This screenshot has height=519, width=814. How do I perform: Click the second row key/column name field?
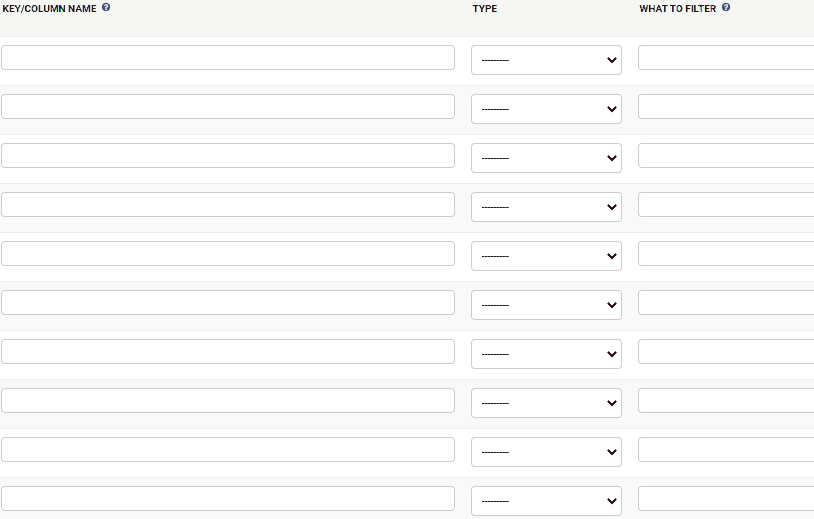pyautogui.click(x=228, y=106)
